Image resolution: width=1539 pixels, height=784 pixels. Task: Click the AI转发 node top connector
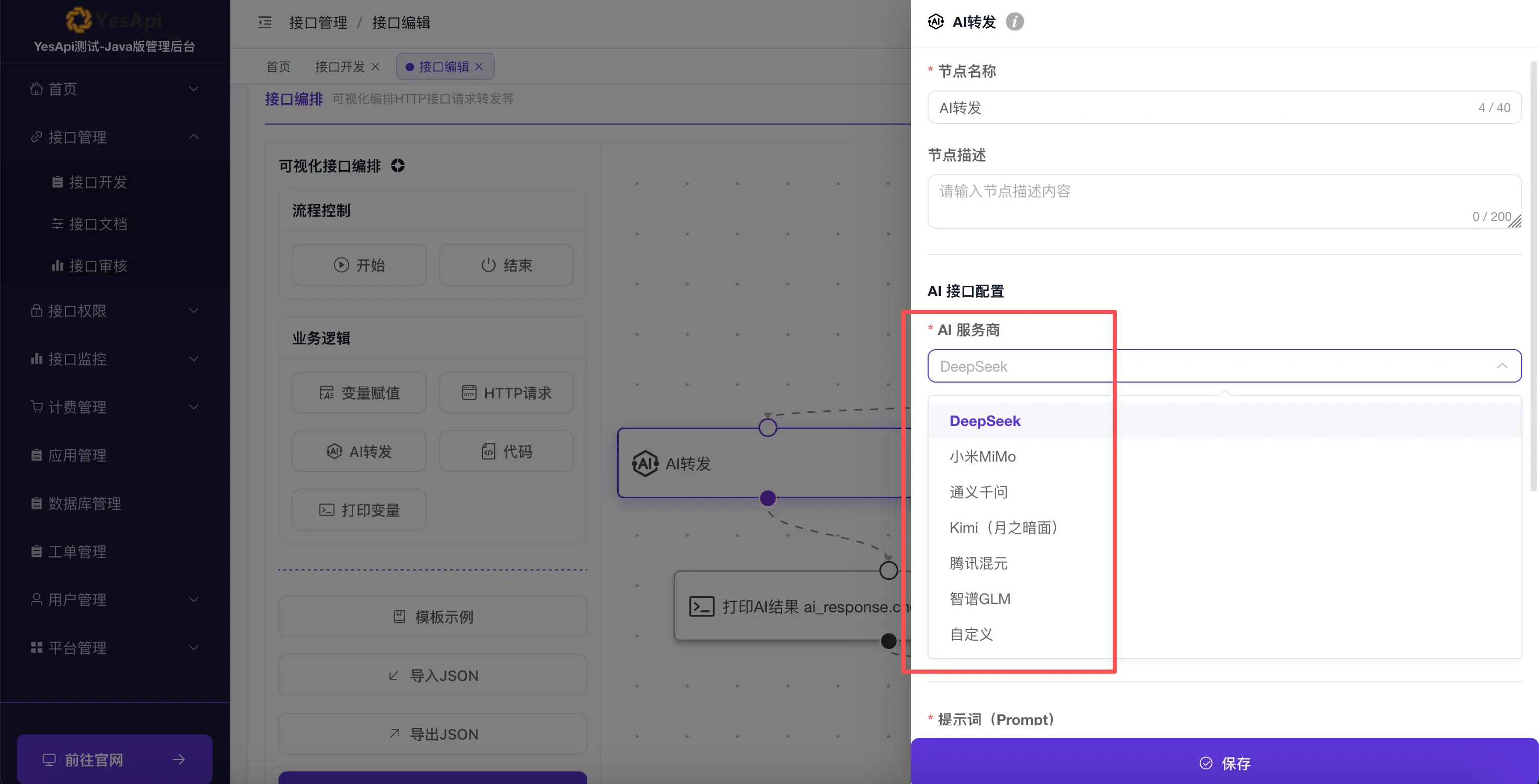[x=768, y=428]
